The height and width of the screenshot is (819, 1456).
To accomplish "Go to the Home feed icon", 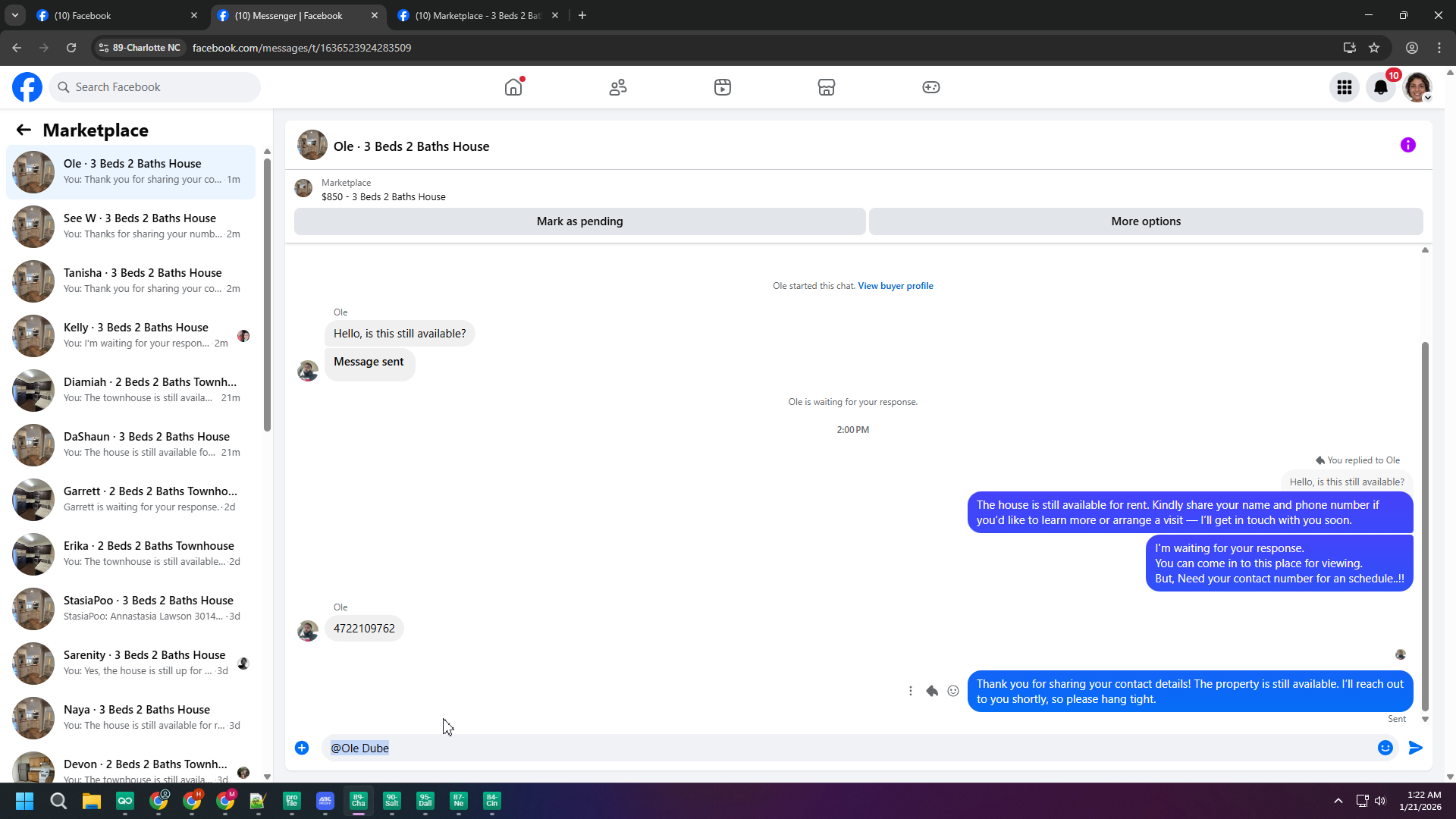I will pyautogui.click(x=513, y=87).
